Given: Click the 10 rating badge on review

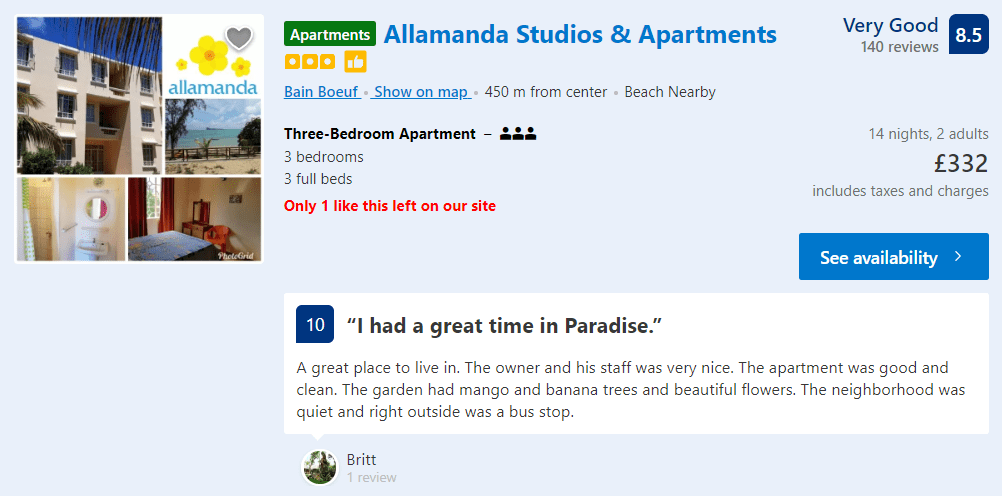Looking at the screenshot, I should coord(315,324).
